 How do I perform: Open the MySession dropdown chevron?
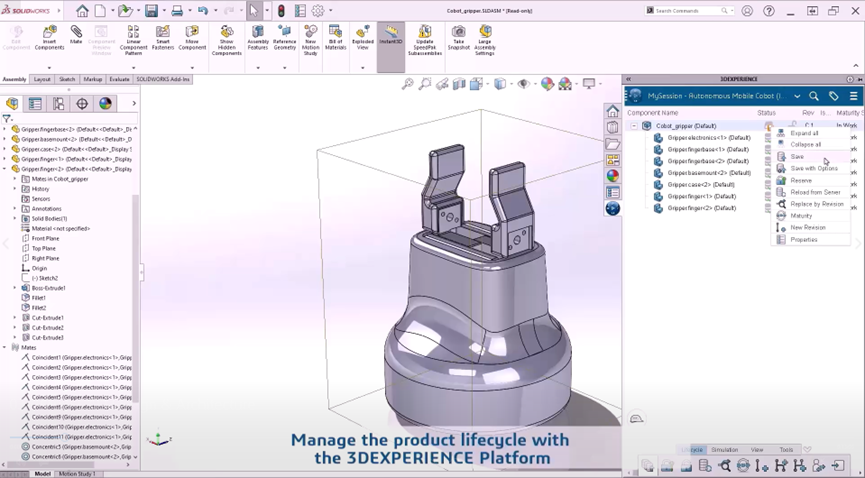[x=797, y=96]
